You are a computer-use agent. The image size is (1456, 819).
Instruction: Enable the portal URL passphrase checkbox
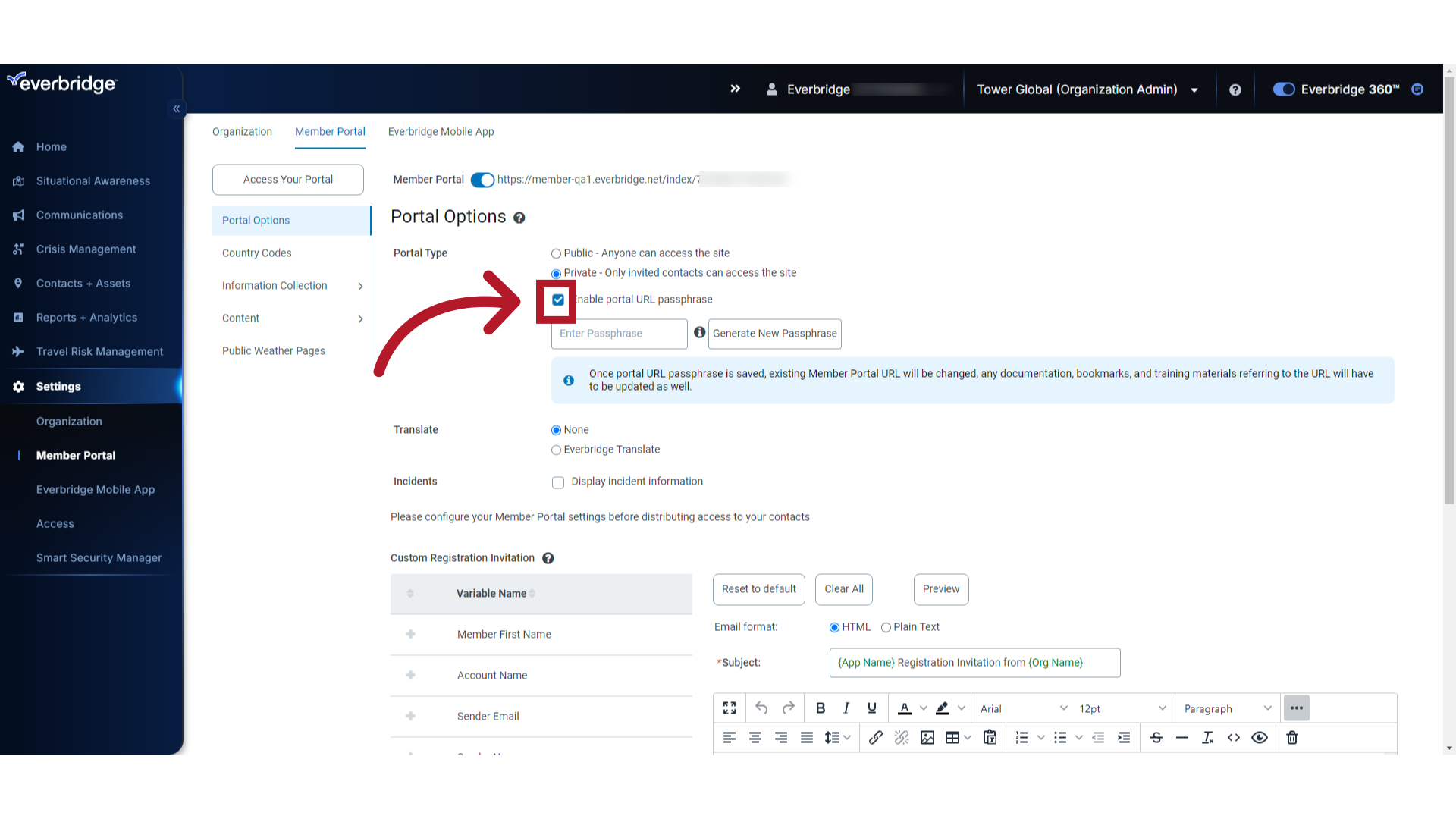(x=558, y=299)
